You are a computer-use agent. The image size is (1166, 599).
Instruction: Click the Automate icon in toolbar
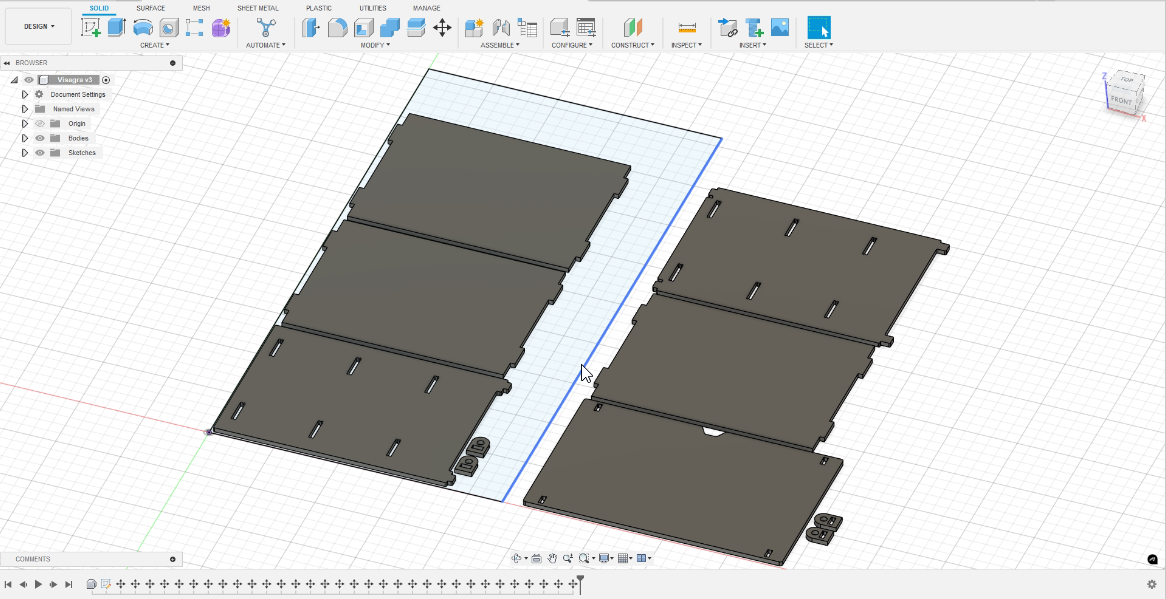click(x=265, y=28)
